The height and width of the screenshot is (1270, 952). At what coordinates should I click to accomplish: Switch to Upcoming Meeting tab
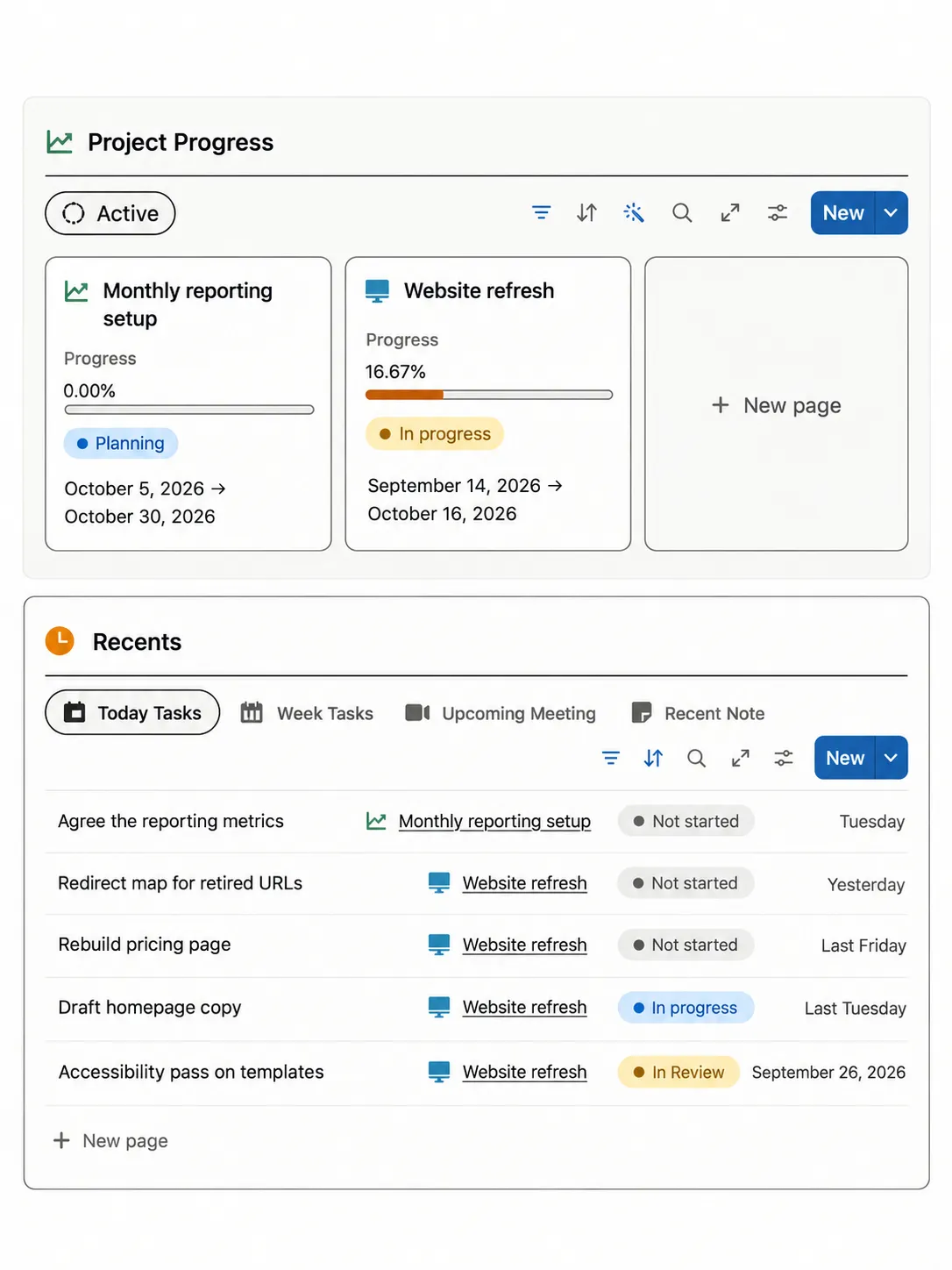click(501, 713)
